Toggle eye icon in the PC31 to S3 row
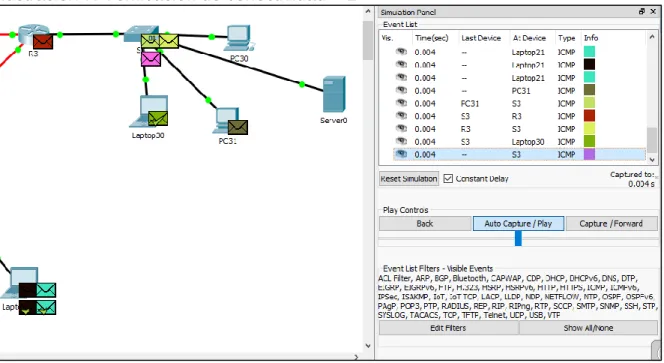 [401, 103]
